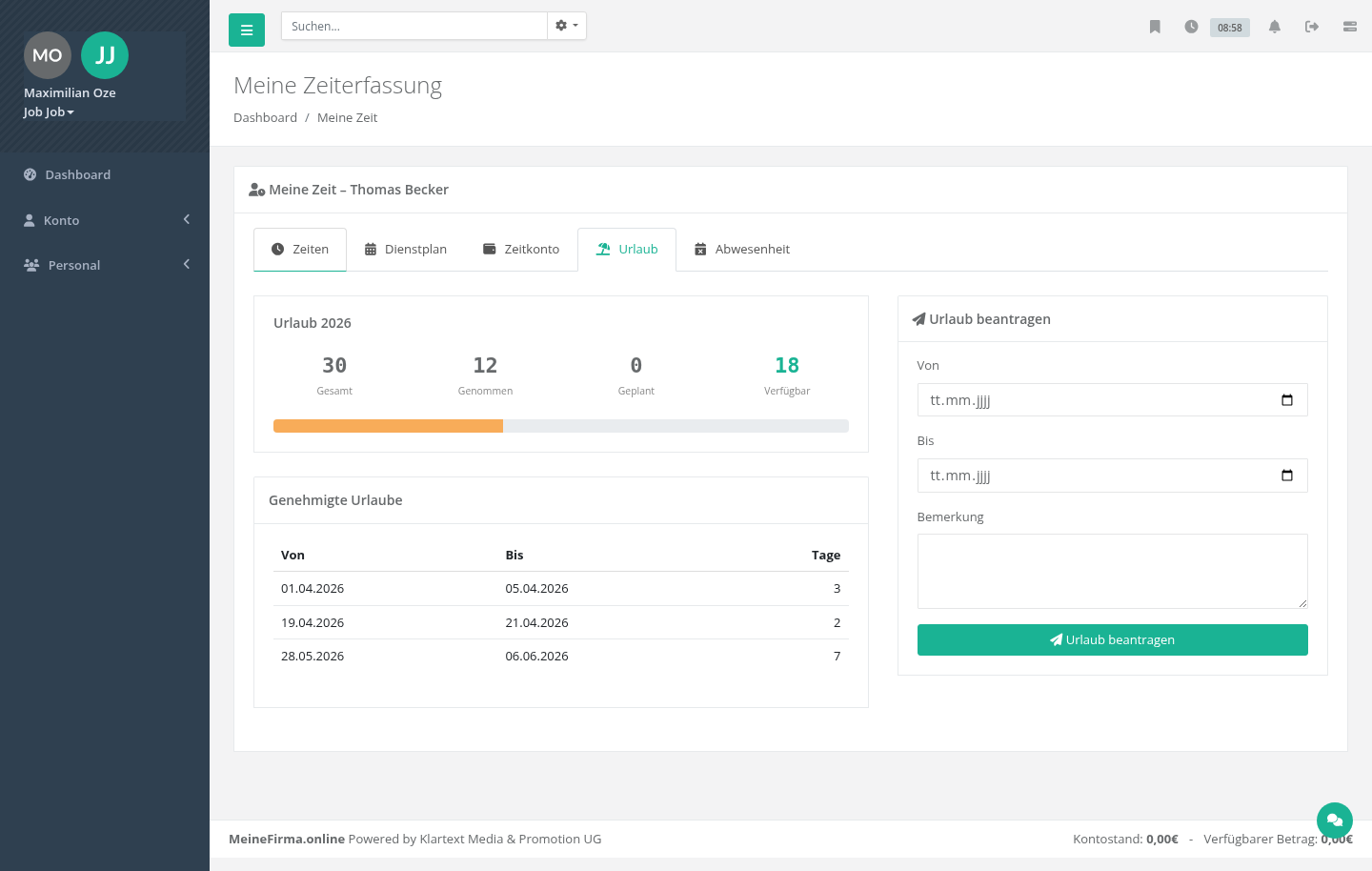The image size is (1372, 871).
Task: Focus the Bis date input
Action: click(x=1112, y=476)
